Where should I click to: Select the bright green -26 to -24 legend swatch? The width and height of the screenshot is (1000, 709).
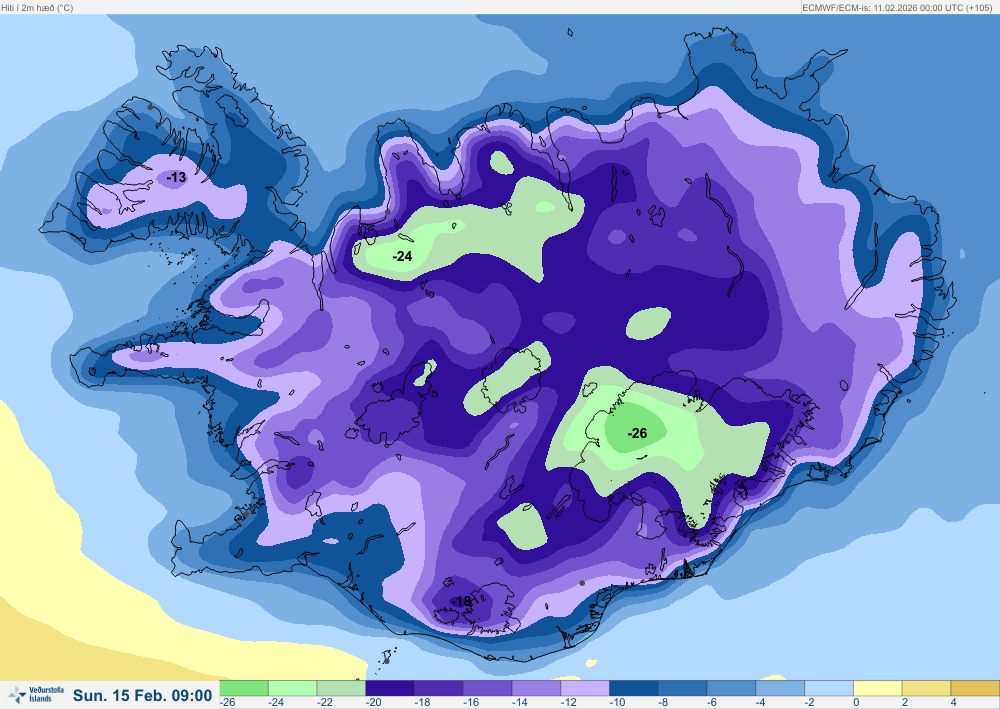[x=244, y=688]
